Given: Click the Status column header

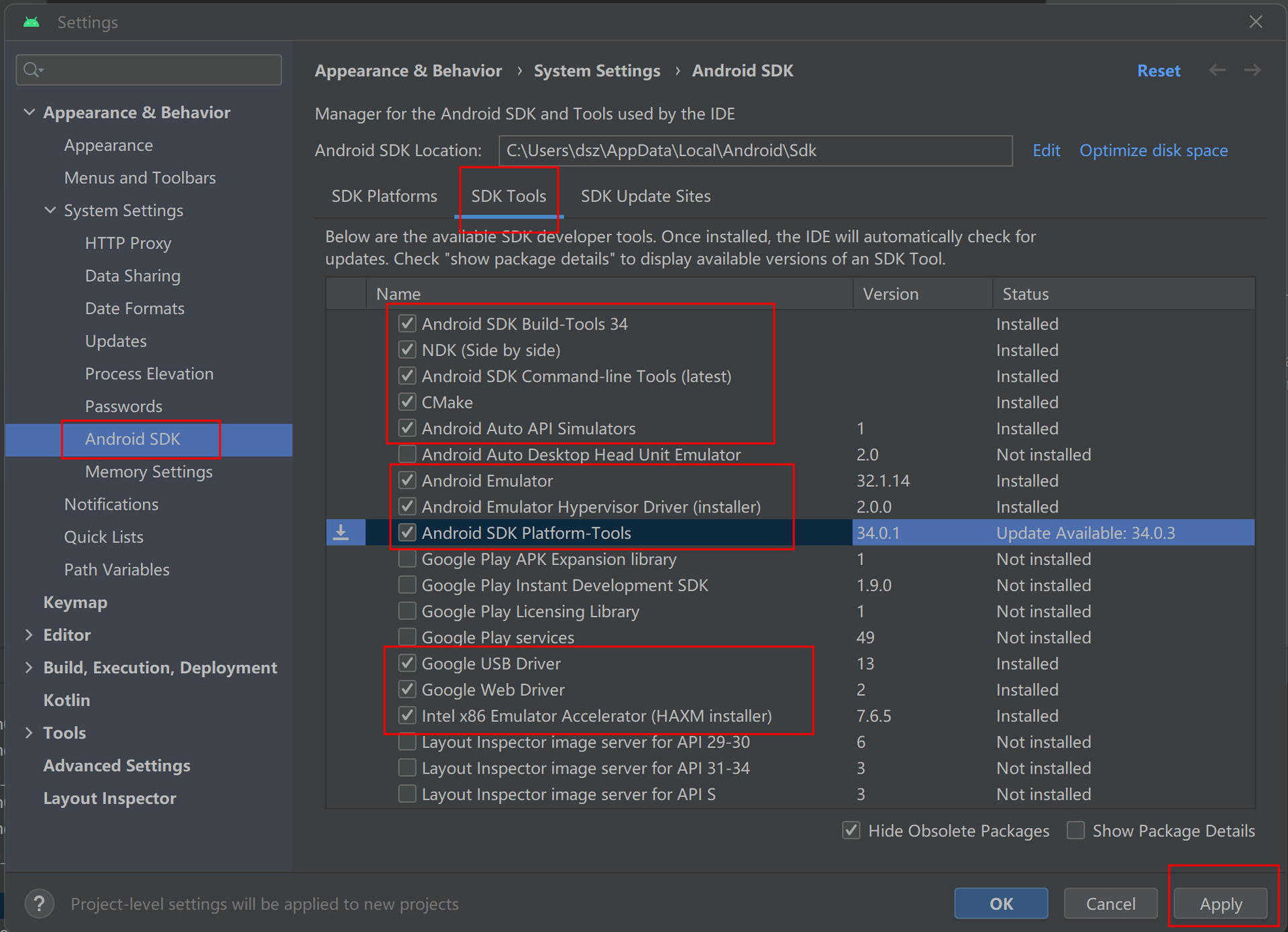Looking at the screenshot, I should [1124, 294].
